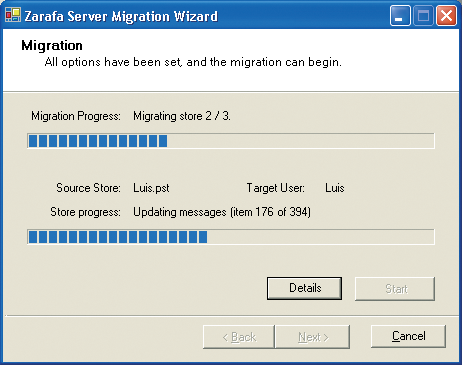Click the Target User value Luis
462x365 pixels.
point(335,188)
